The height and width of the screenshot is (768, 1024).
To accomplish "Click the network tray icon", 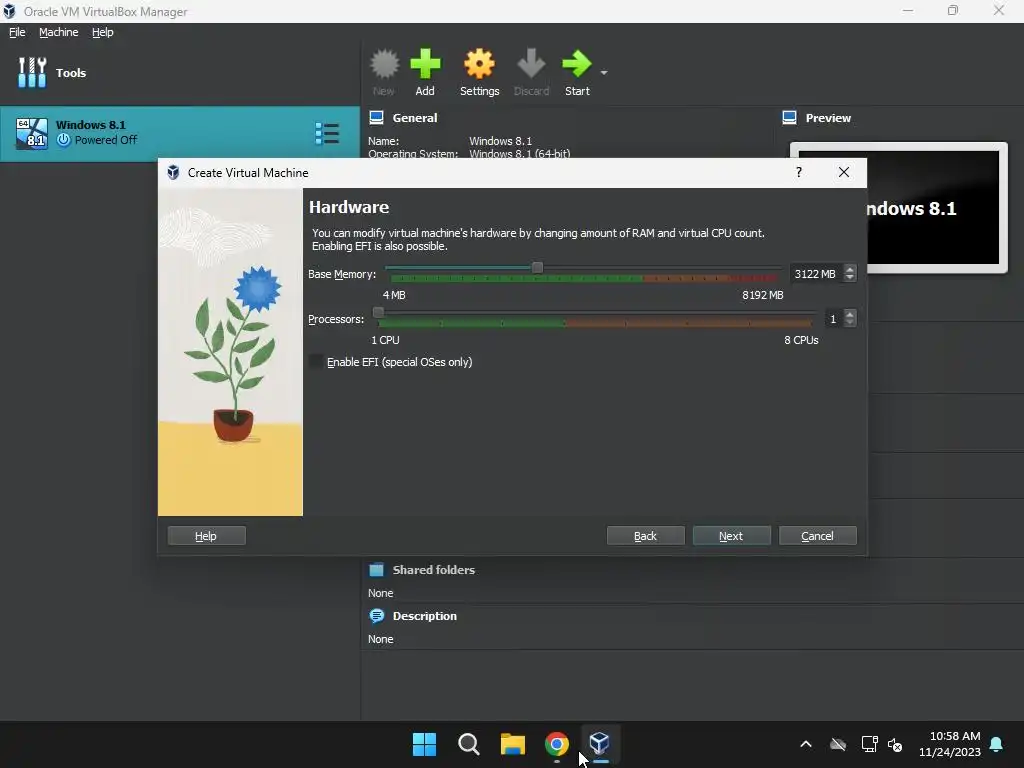I will click(x=869, y=744).
